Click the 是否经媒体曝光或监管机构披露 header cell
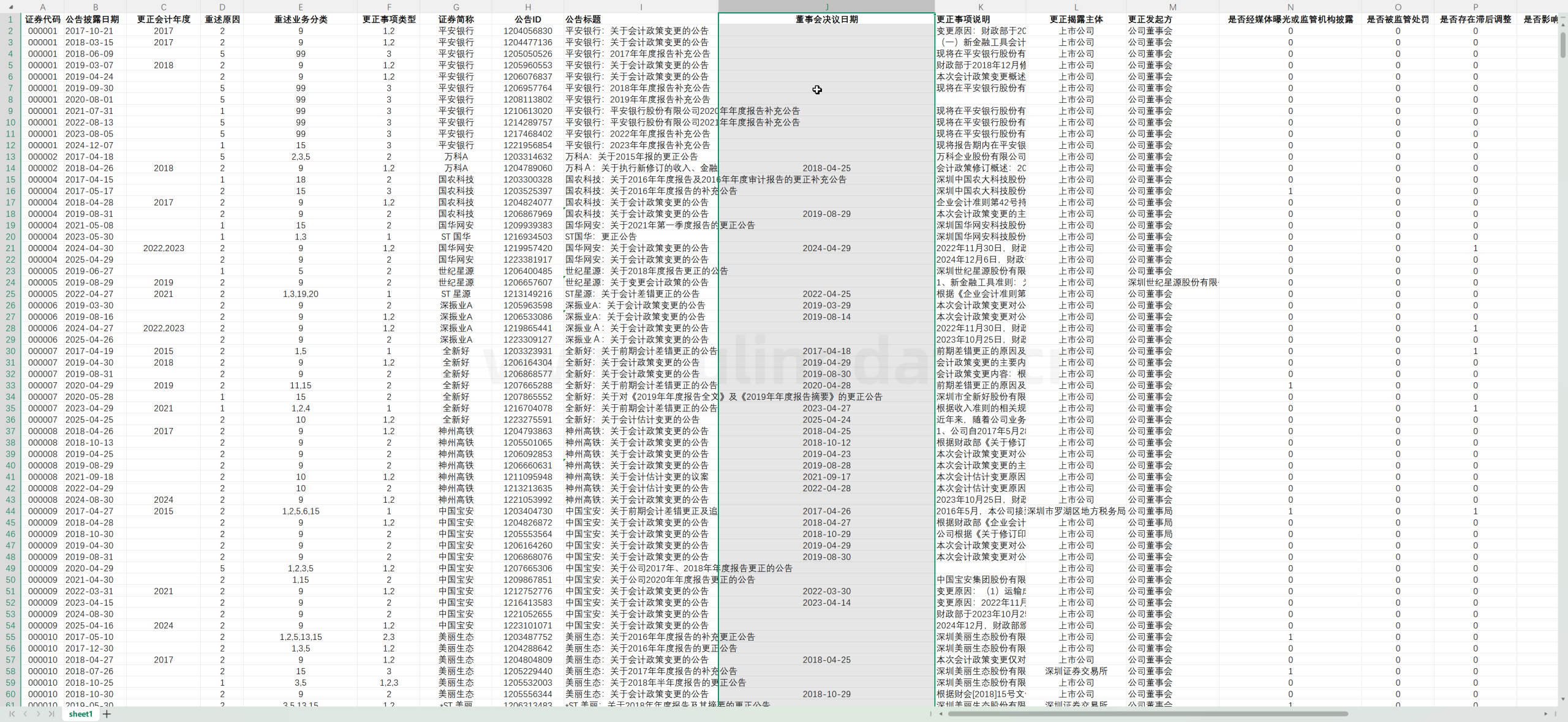Viewport: 1568px width, 722px height. click(x=1291, y=19)
